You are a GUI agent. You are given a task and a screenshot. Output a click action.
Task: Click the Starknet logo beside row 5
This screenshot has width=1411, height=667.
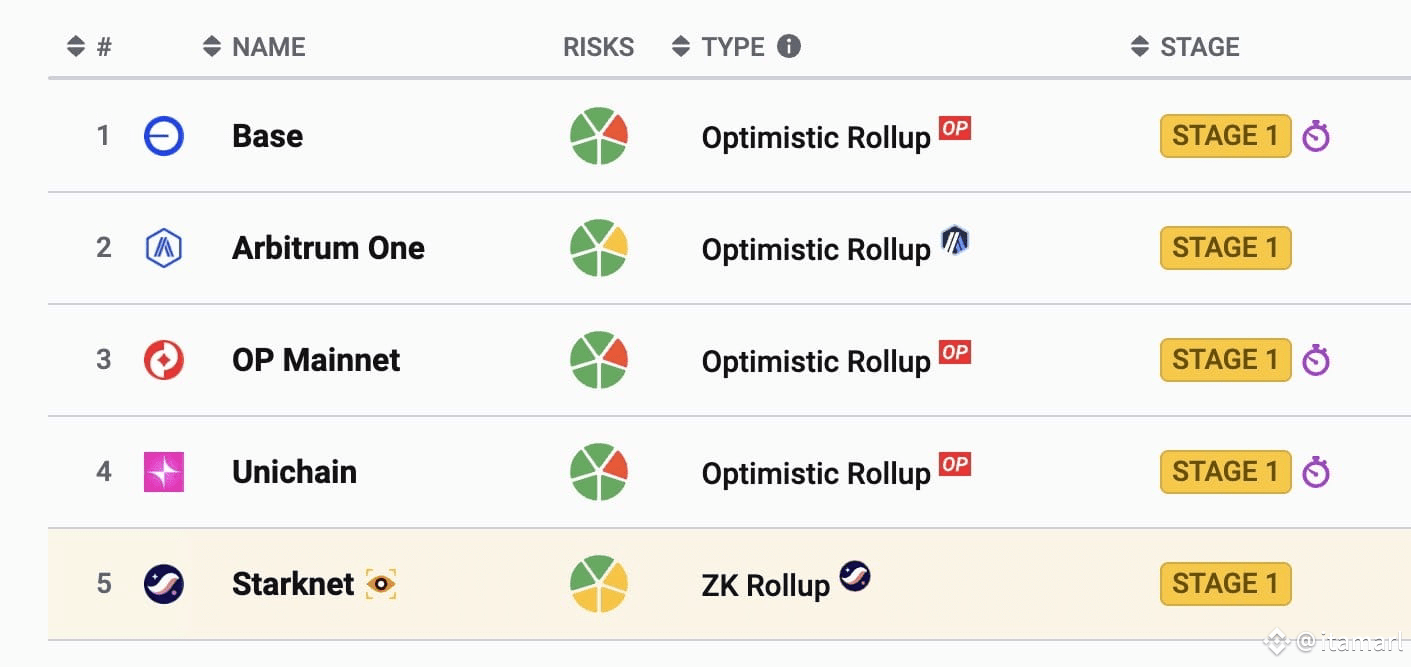(164, 584)
